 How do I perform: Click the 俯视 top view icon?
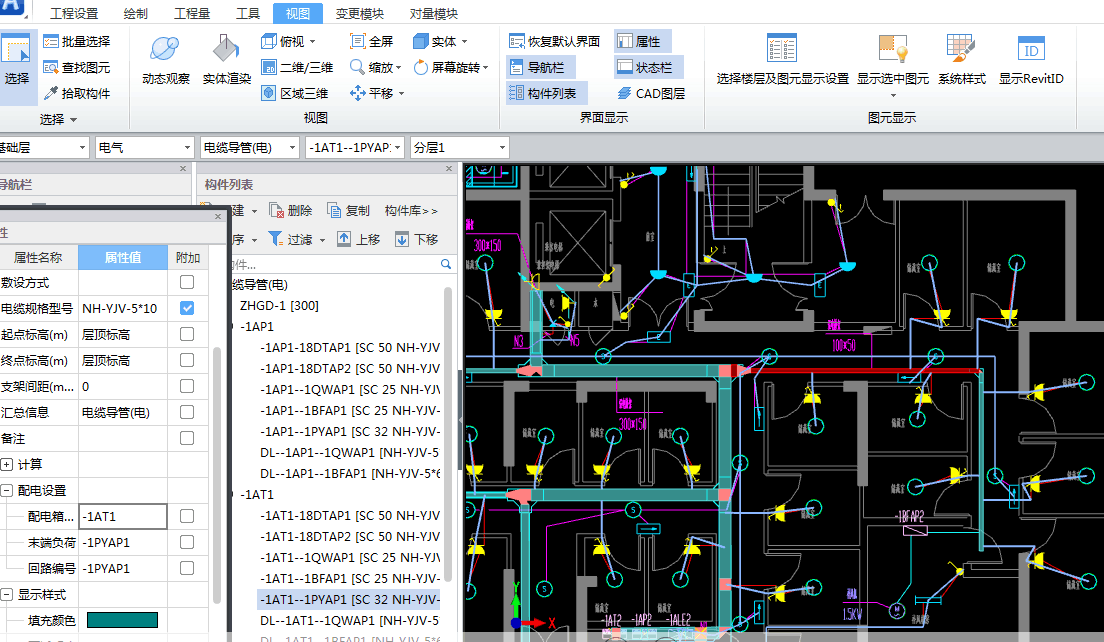[x=268, y=42]
